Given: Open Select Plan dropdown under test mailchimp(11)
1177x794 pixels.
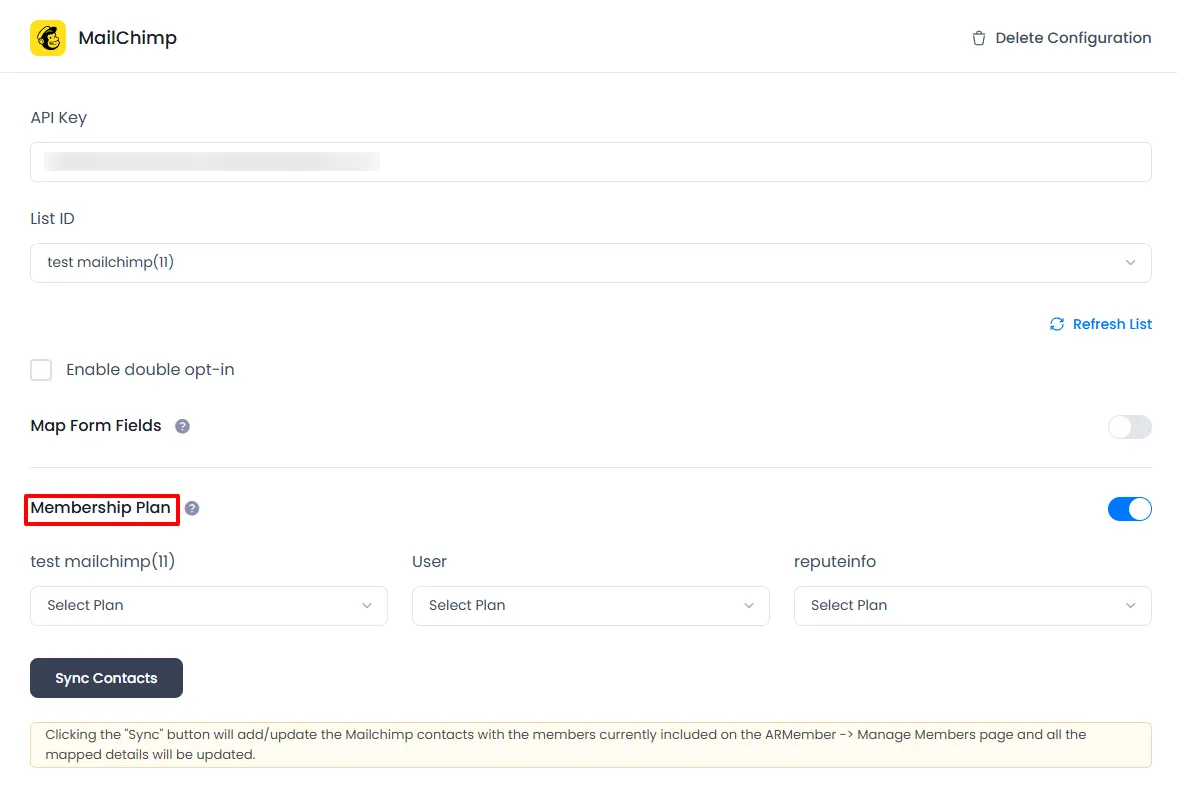Looking at the screenshot, I should [208, 606].
